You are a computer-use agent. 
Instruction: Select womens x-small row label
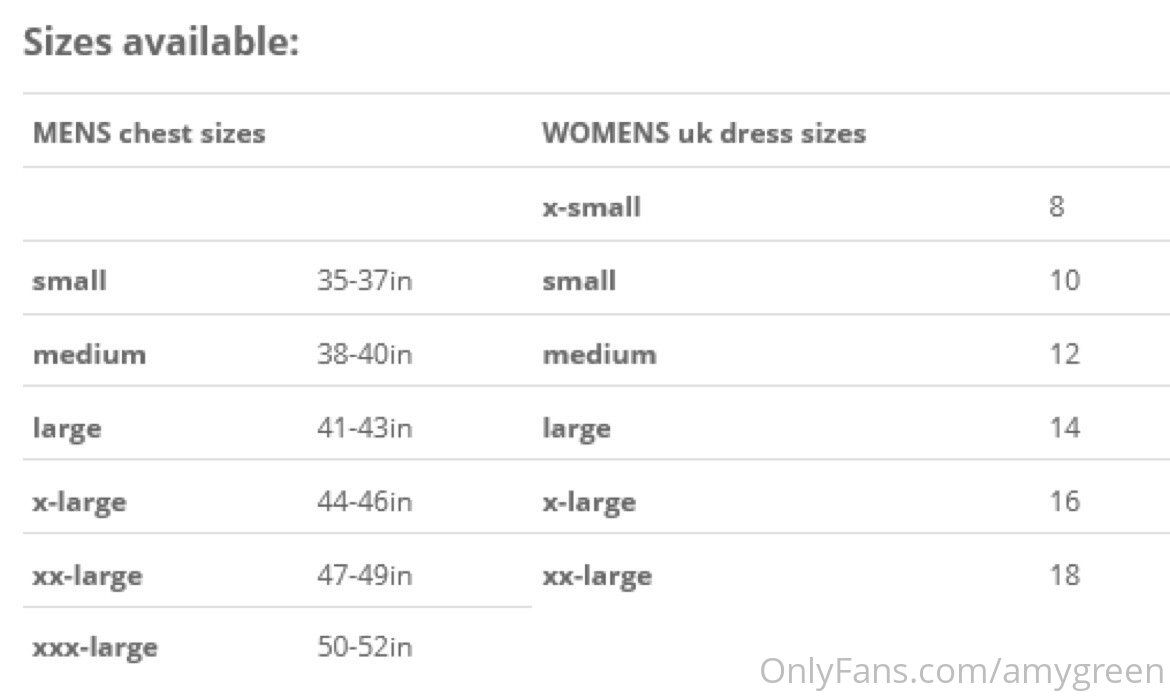pos(592,207)
